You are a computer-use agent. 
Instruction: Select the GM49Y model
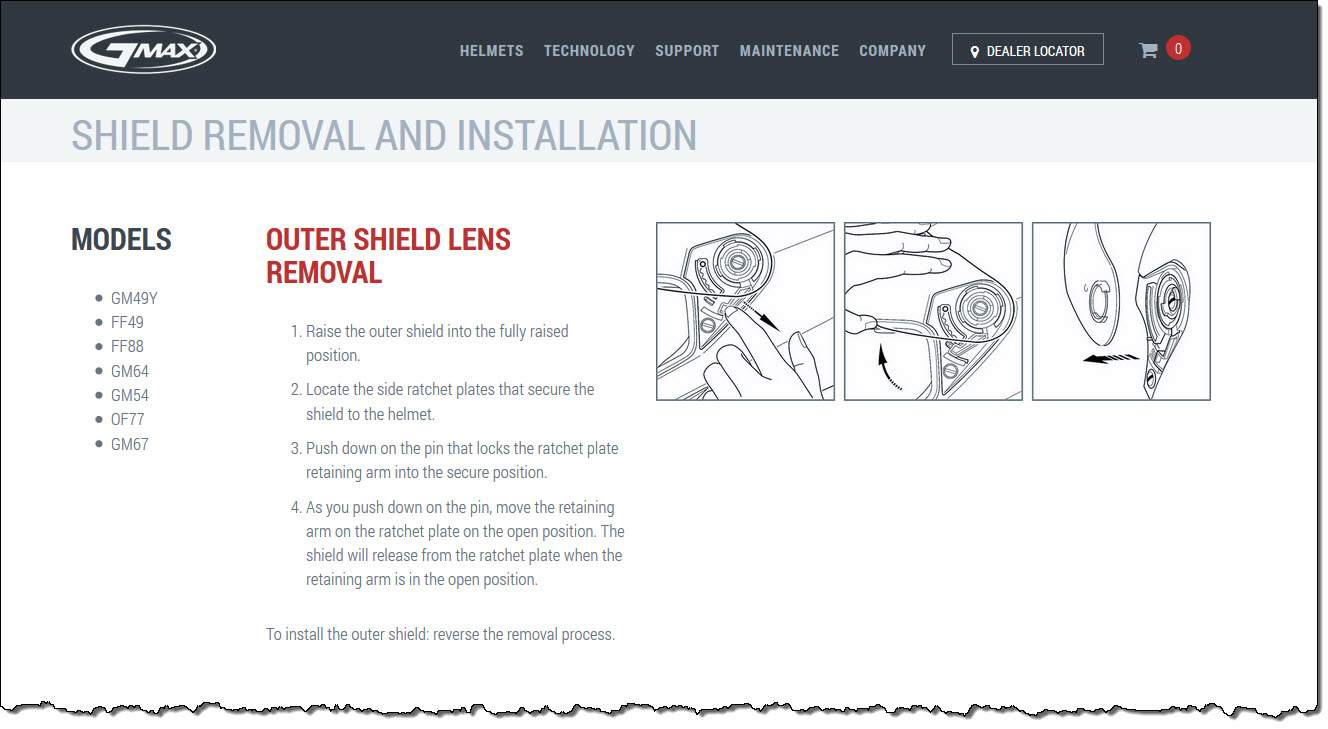(134, 298)
